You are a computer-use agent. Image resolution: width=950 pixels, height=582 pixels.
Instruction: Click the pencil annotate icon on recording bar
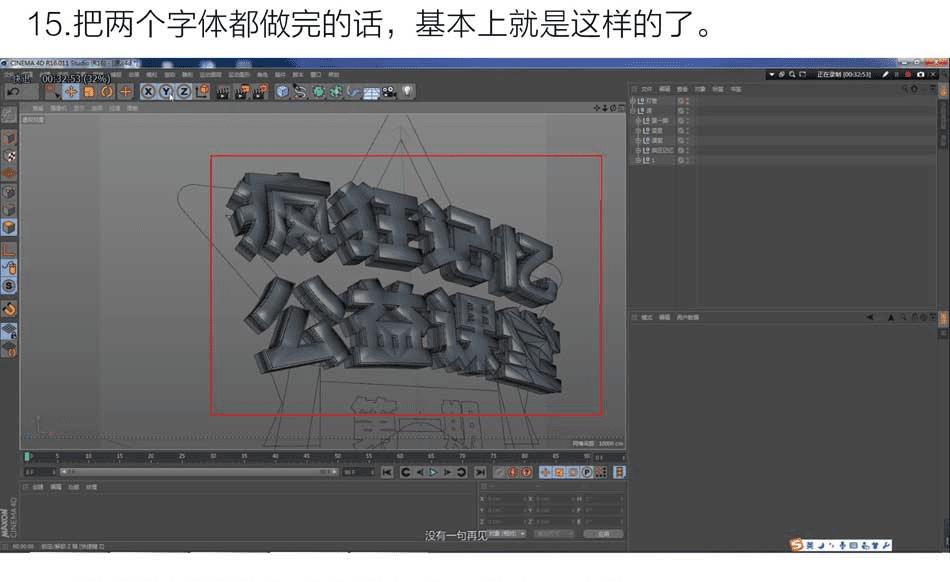coord(885,74)
